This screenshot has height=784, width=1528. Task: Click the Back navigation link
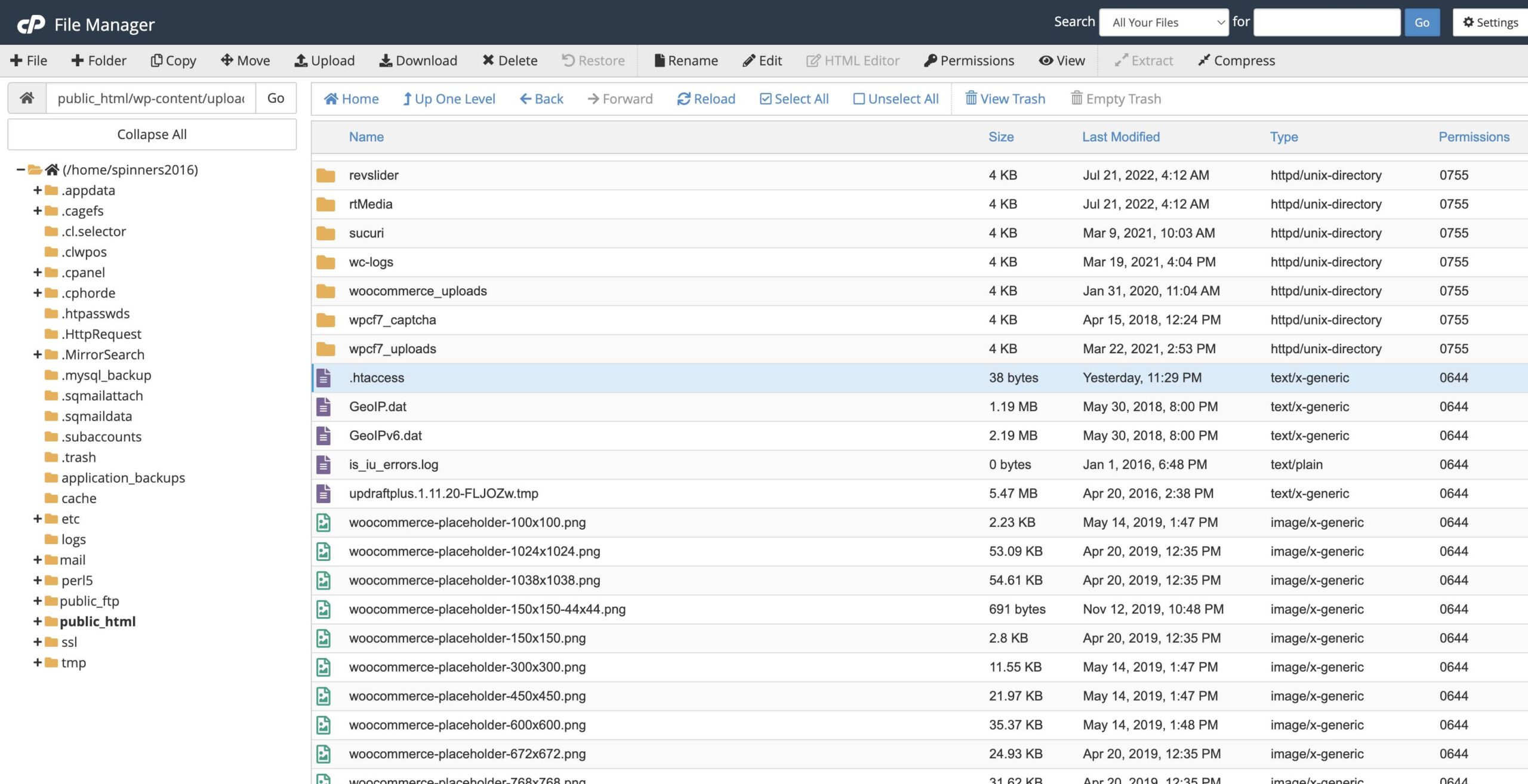[541, 98]
